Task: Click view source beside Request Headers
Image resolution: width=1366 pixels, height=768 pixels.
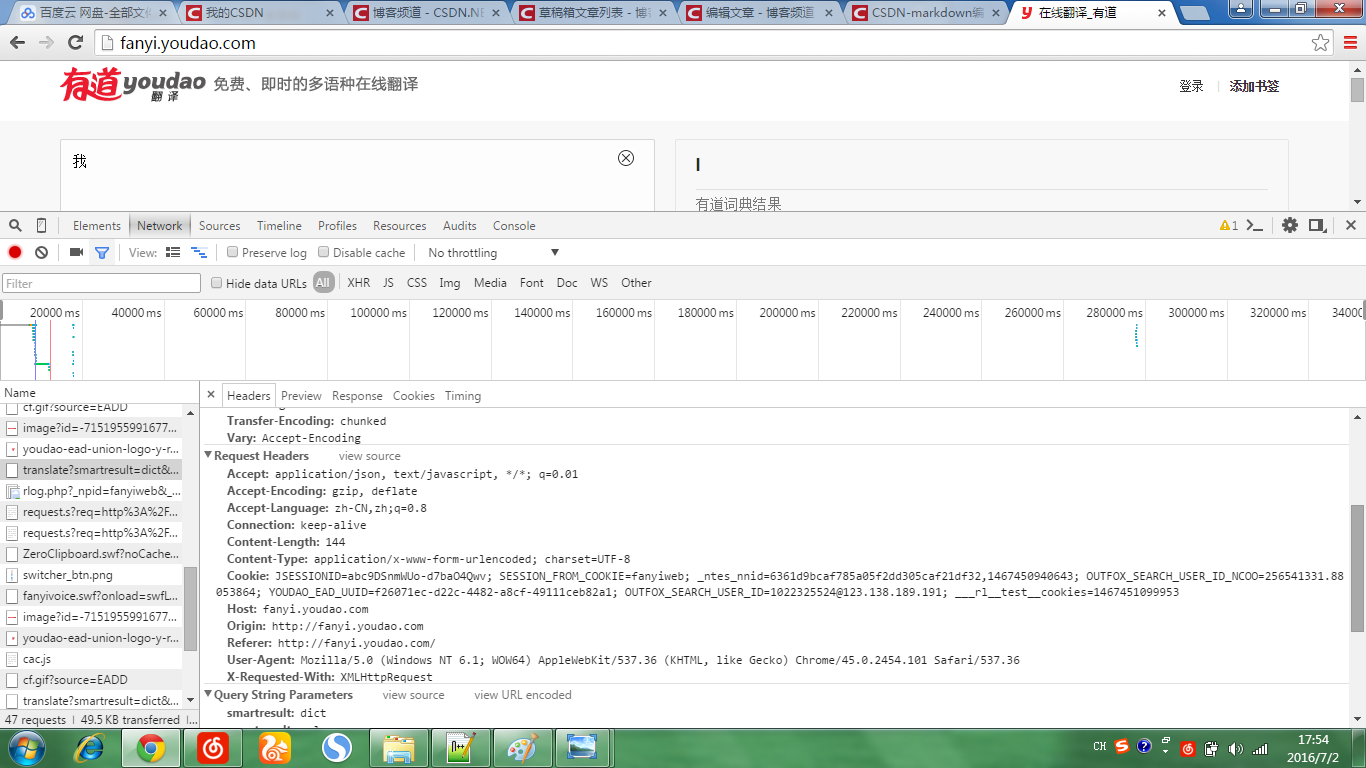Action: point(369,456)
